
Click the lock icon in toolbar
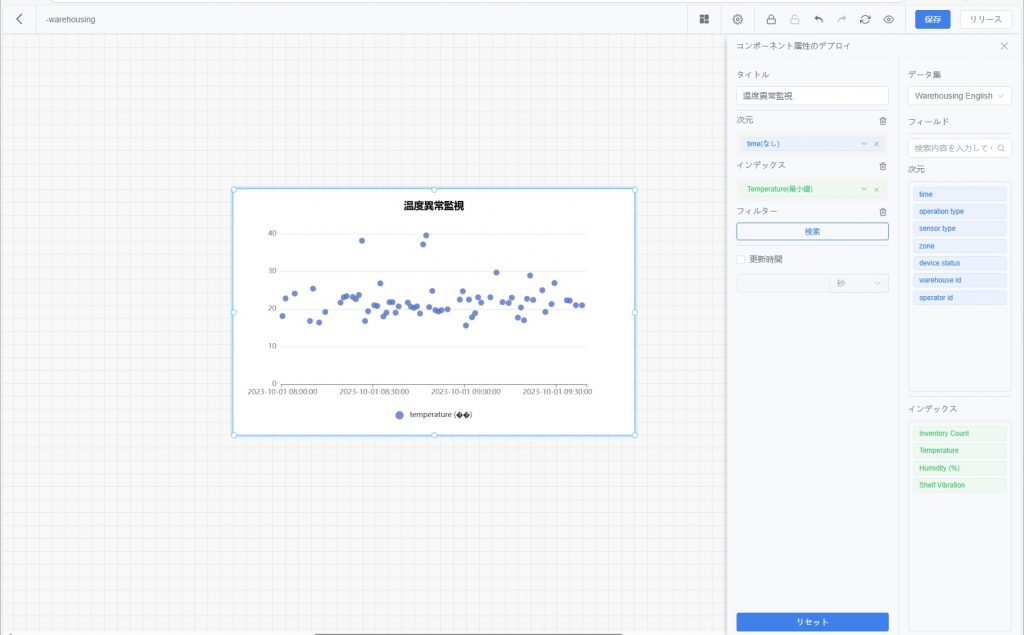(771, 19)
